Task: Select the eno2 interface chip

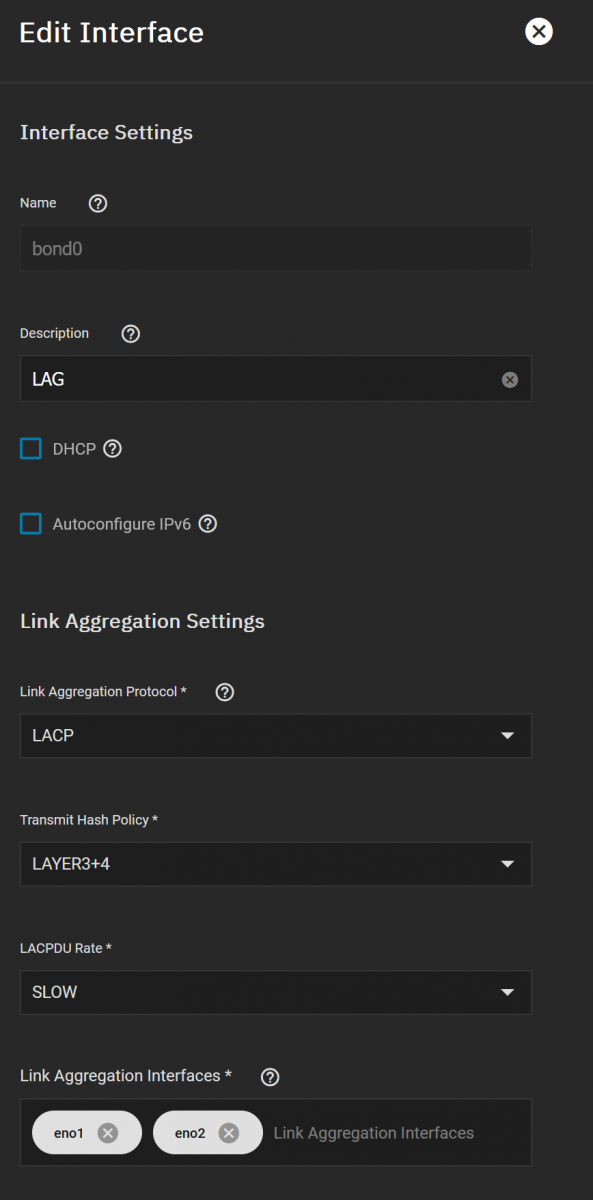Action: (x=188, y=1133)
